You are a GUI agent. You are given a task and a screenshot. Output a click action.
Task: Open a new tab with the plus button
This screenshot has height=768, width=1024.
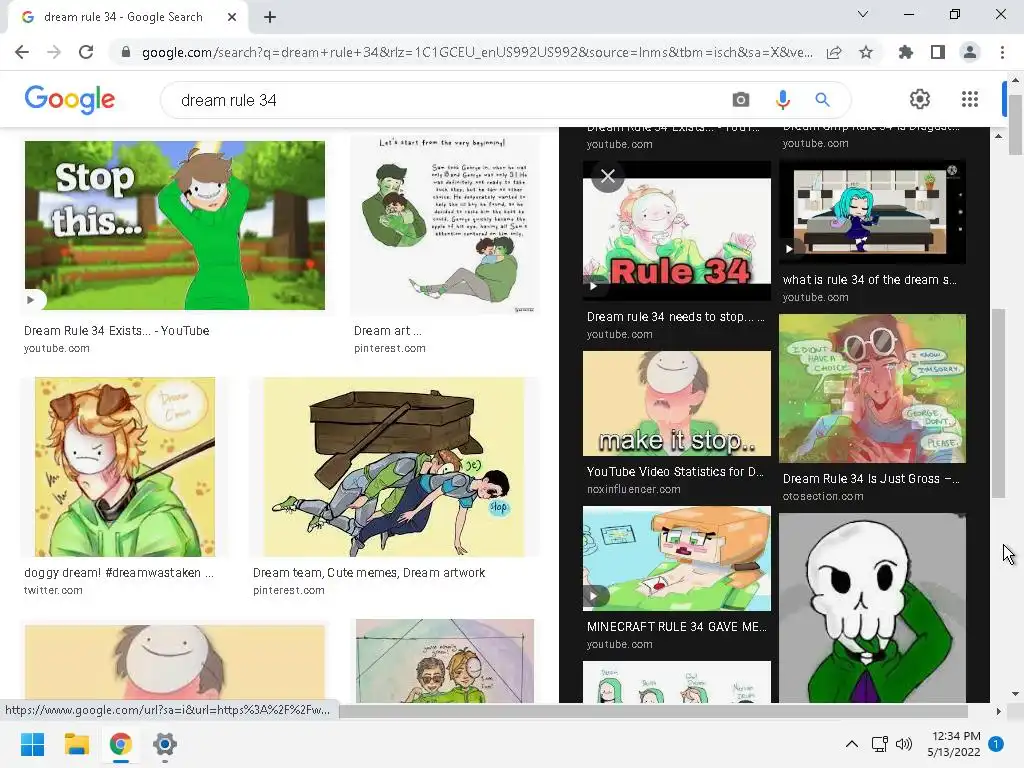(x=270, y=17)
